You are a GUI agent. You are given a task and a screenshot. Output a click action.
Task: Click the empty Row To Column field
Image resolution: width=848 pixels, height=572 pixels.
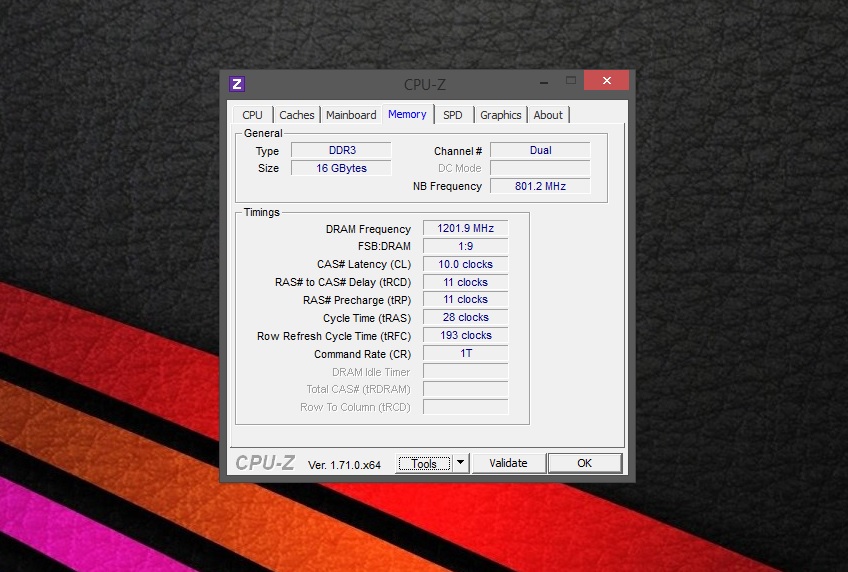coord(466,407)
